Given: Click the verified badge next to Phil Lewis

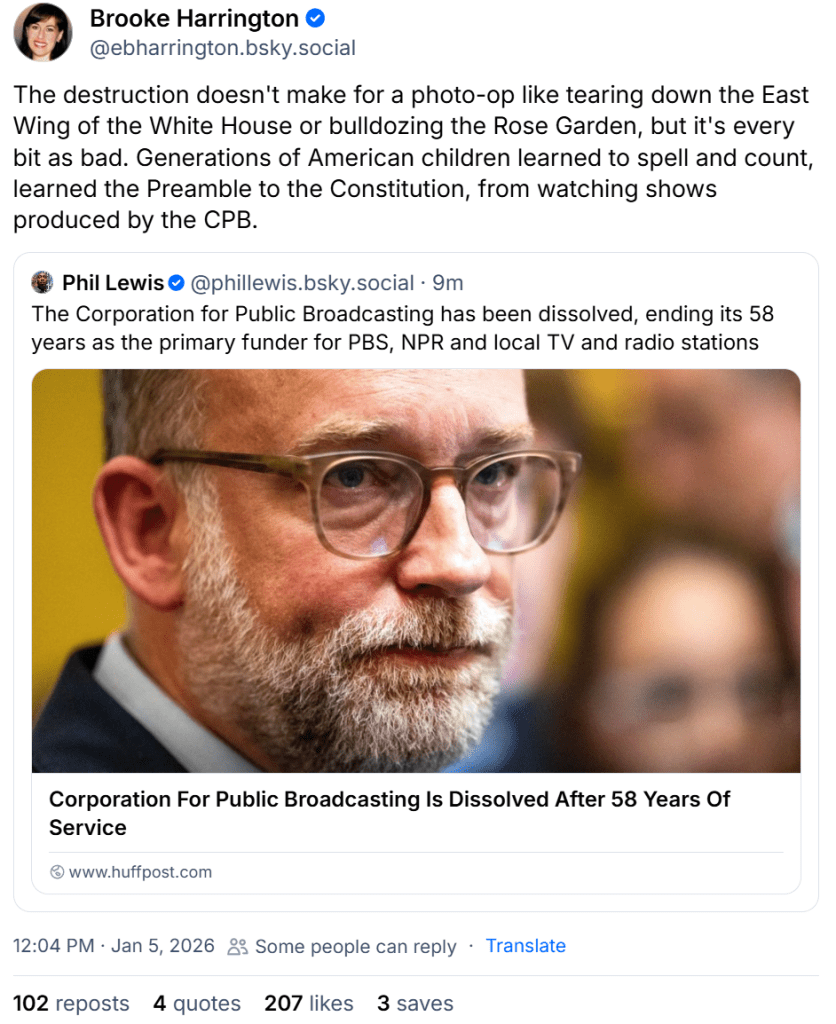Looking at the screenshot, I should pyautogui.click(x=176, y=283).
